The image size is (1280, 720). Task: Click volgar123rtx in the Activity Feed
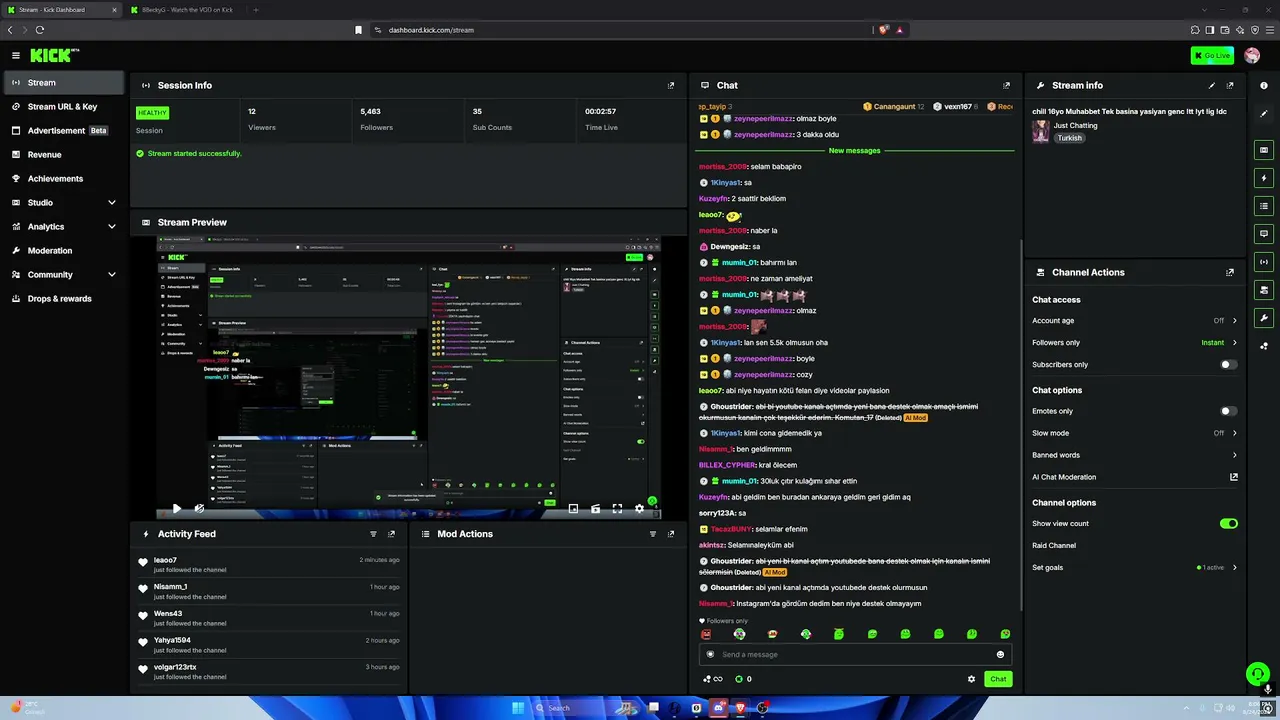175,667
